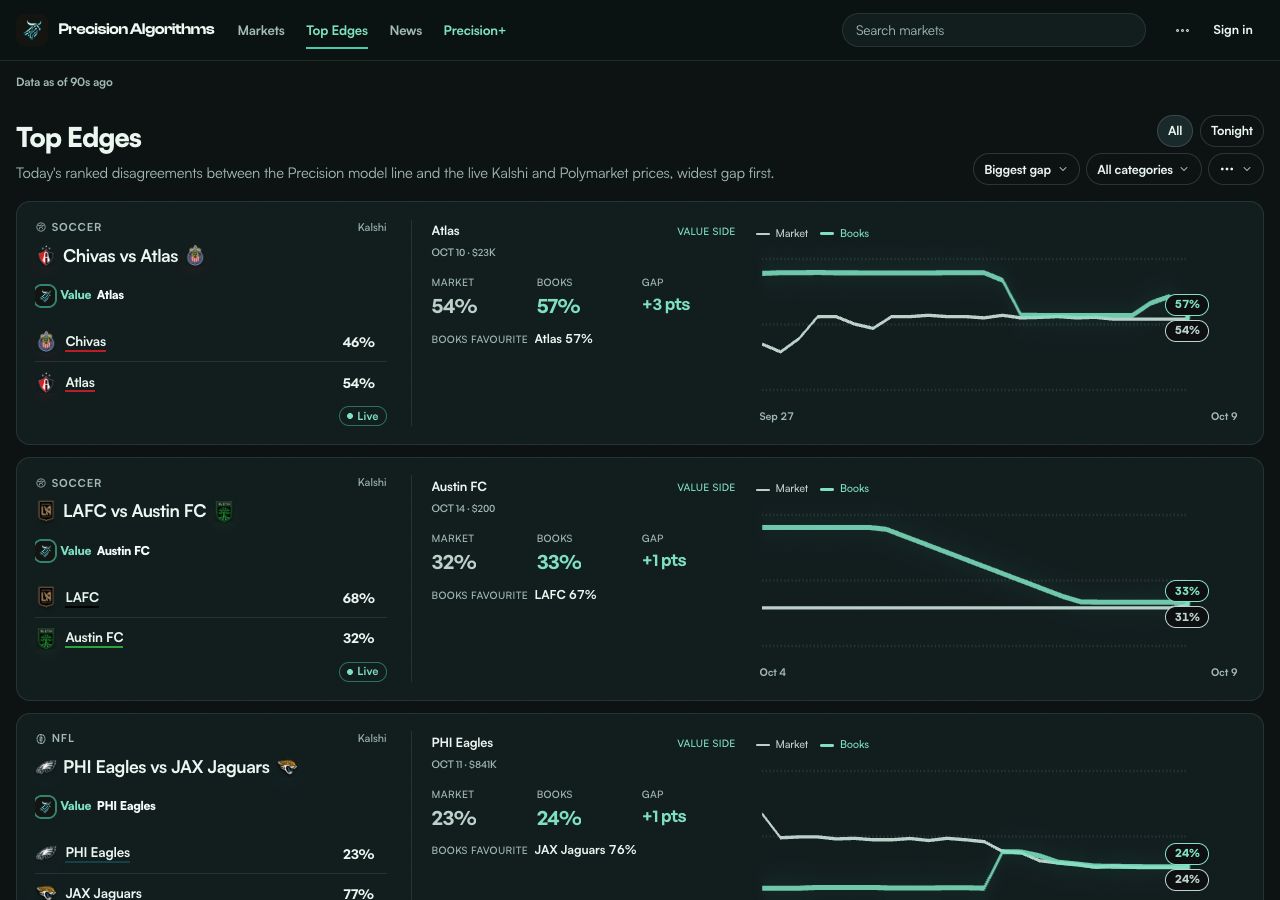Screen dimensions: 1280x900
Task: Click the LAFC crest left of the LAFC vs Austin FC title
Action: point(45,511)
